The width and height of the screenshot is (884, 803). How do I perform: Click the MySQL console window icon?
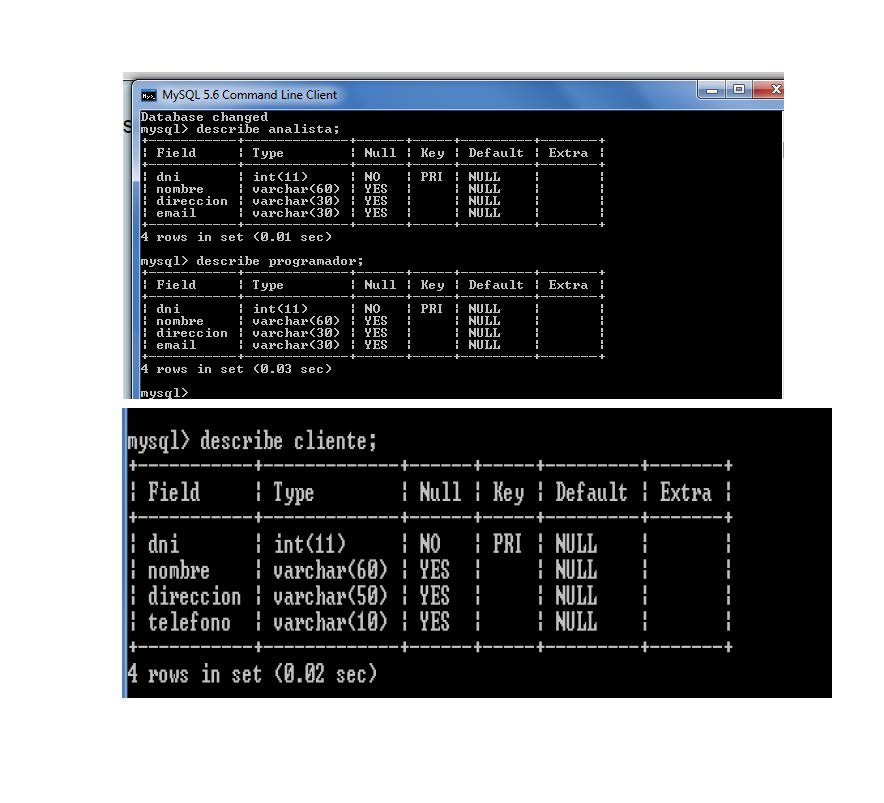pyautogui.click(x=148, y=95)
